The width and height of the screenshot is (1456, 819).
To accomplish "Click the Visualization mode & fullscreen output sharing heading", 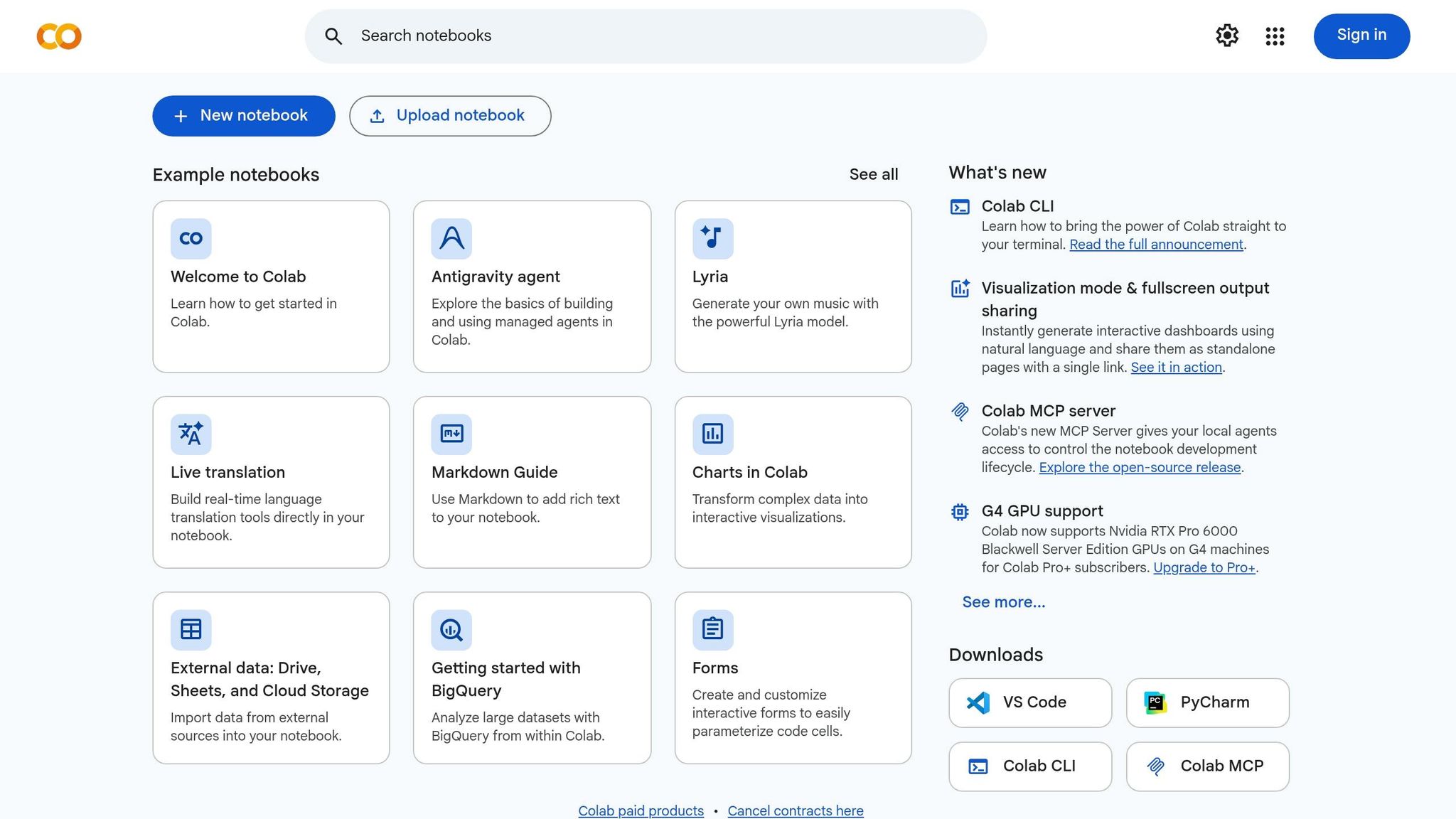I will (x=1125, y=299).
